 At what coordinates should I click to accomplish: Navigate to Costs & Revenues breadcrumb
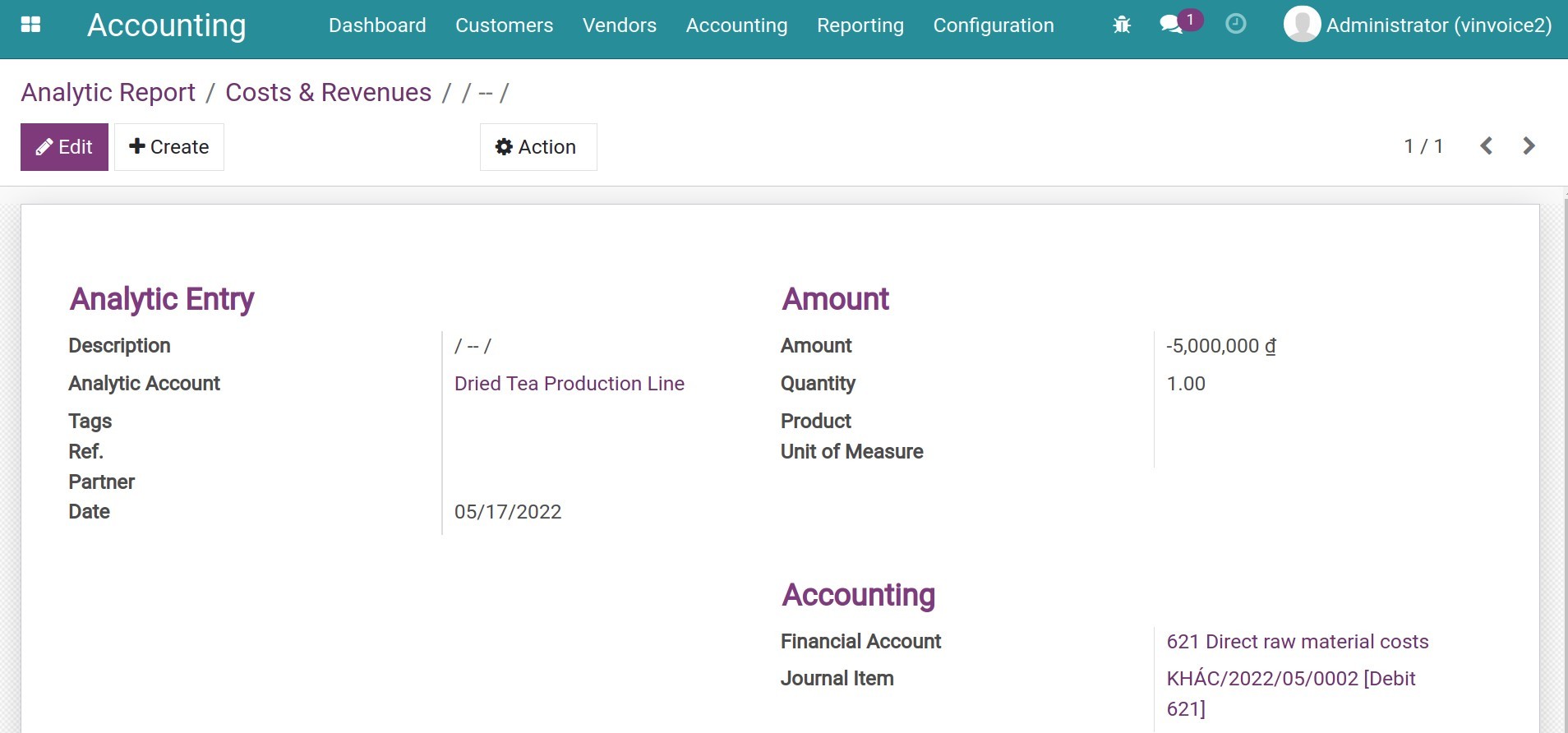[x=328, y=93]
